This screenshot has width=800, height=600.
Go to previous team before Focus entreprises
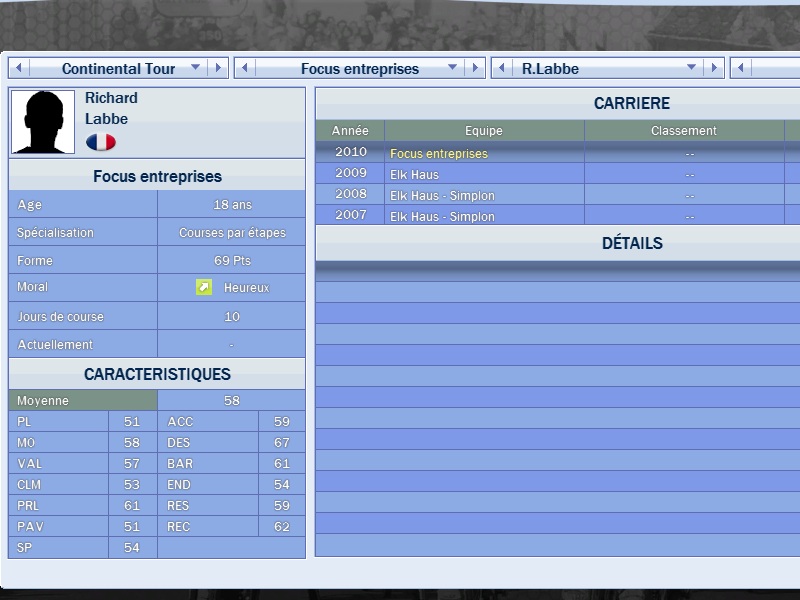click(x=245, y=68)
